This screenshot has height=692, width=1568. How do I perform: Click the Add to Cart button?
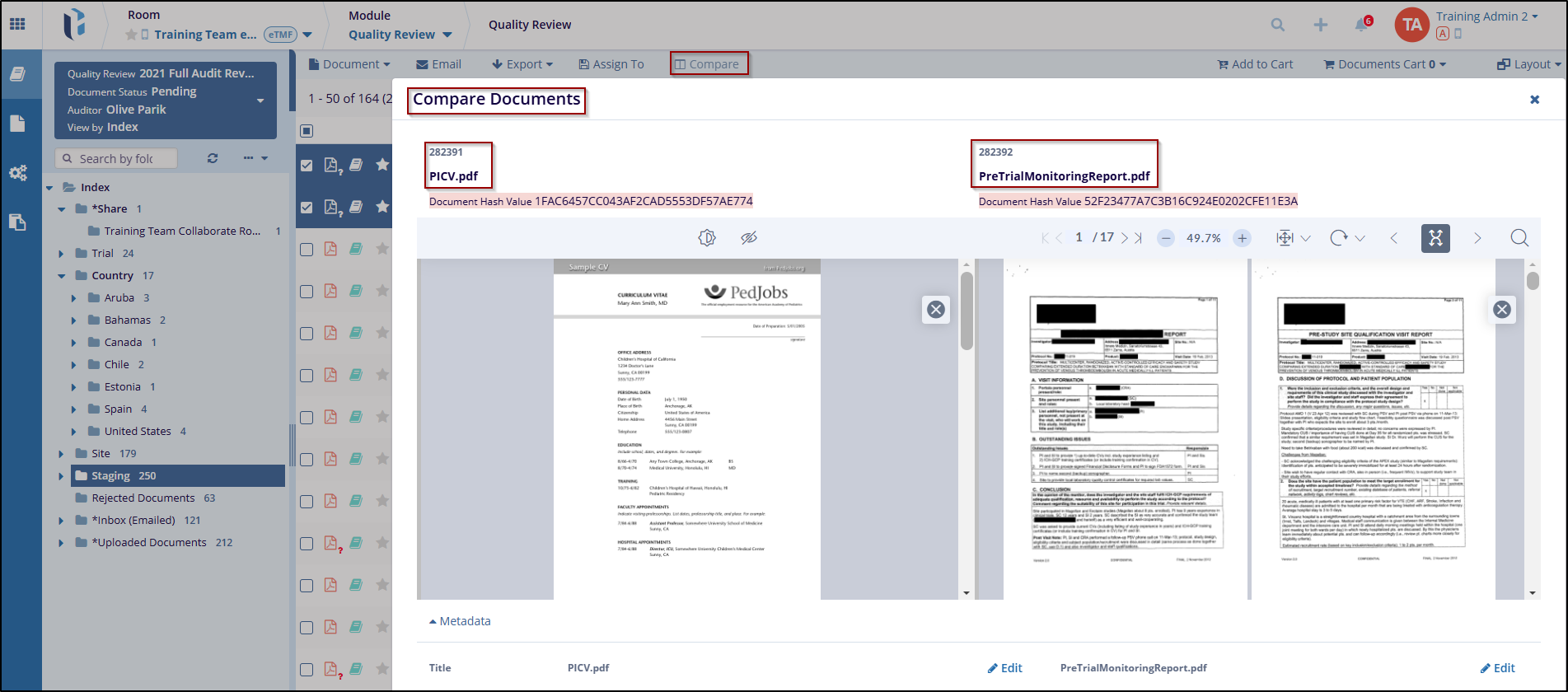point(1255,64)
